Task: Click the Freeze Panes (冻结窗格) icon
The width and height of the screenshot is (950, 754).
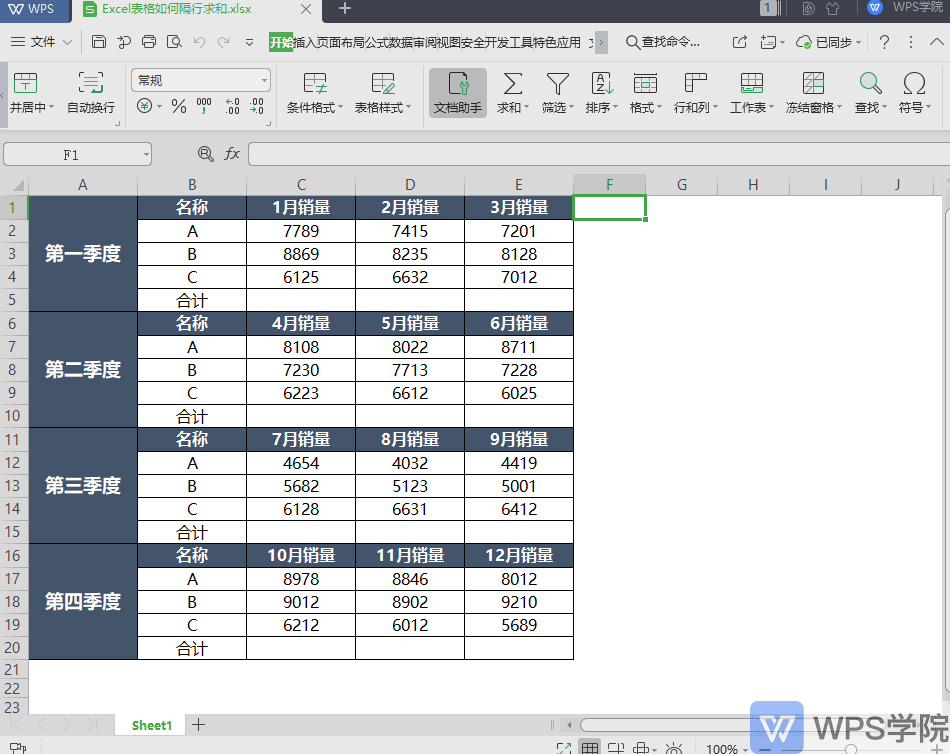Action: pos(813,84)
